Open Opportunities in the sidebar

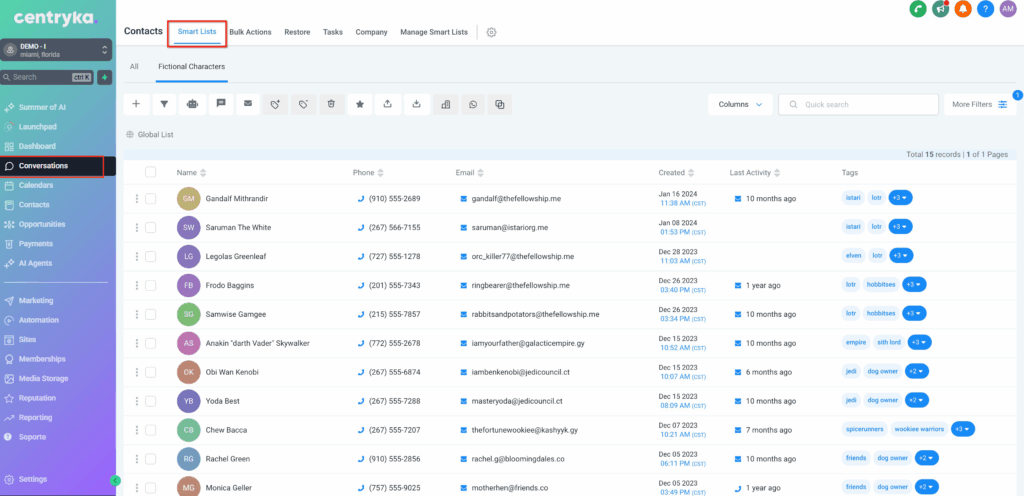click(42, 224)
